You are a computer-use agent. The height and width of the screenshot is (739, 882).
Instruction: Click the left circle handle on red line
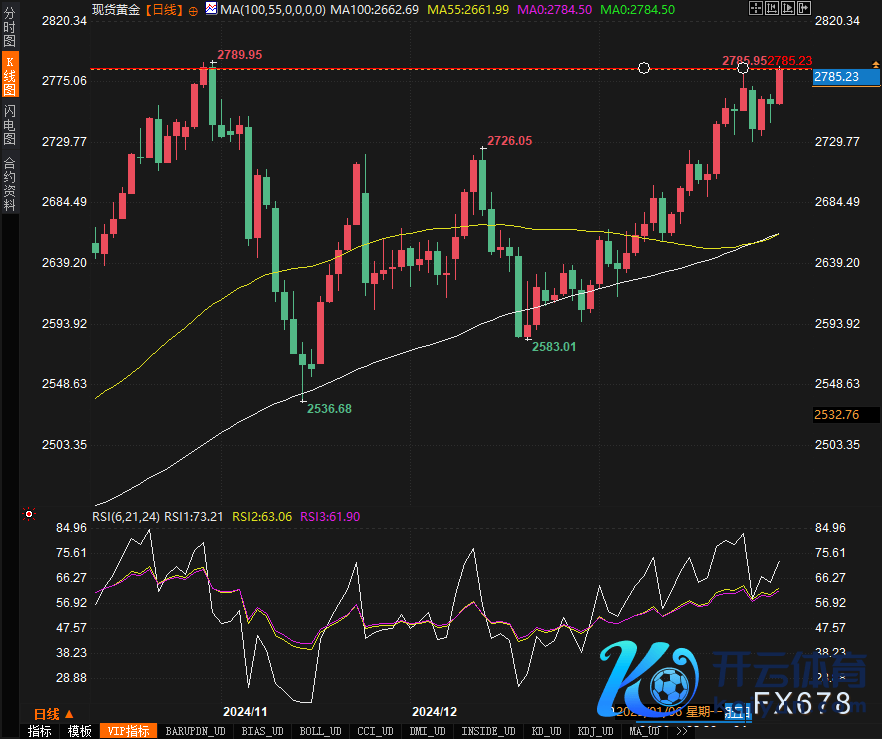coord(644,68)
